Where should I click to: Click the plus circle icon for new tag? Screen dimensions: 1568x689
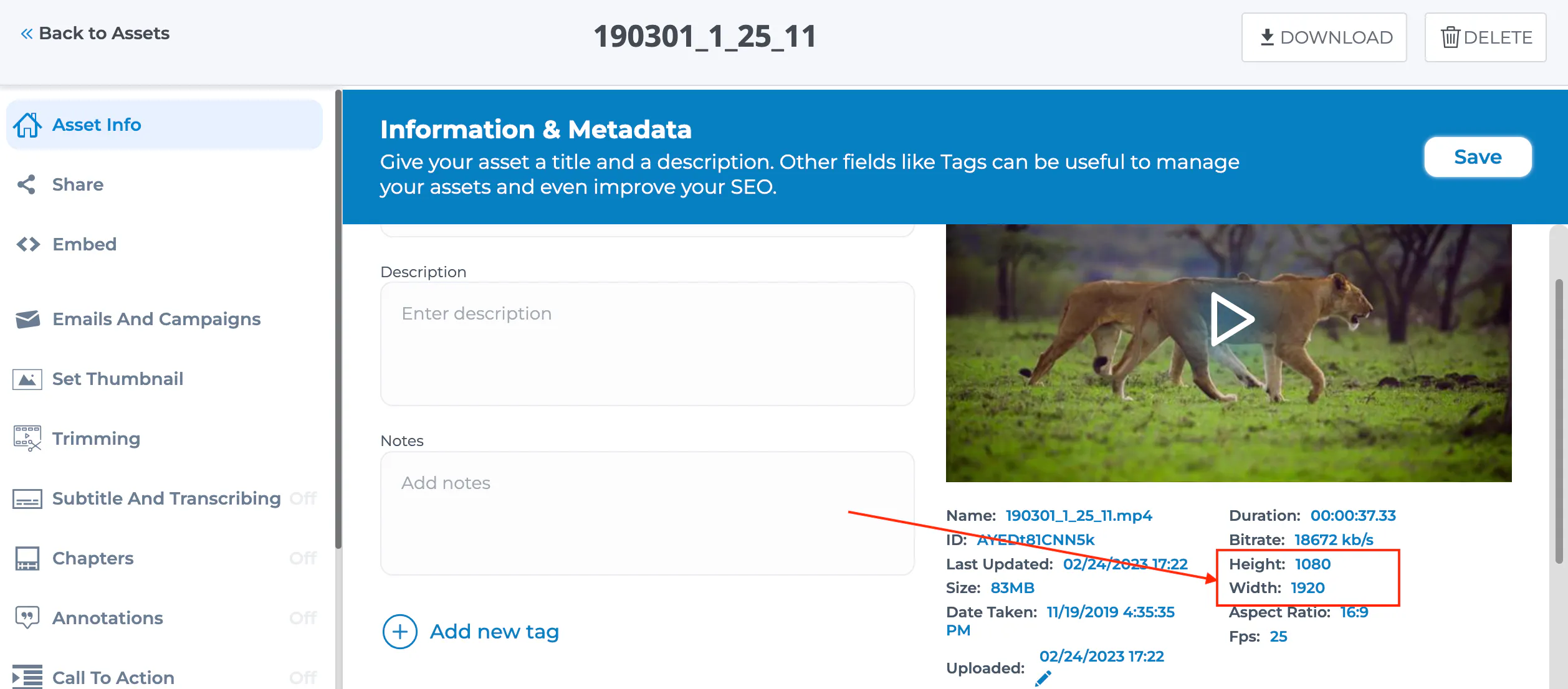click(x=399, y=632)
